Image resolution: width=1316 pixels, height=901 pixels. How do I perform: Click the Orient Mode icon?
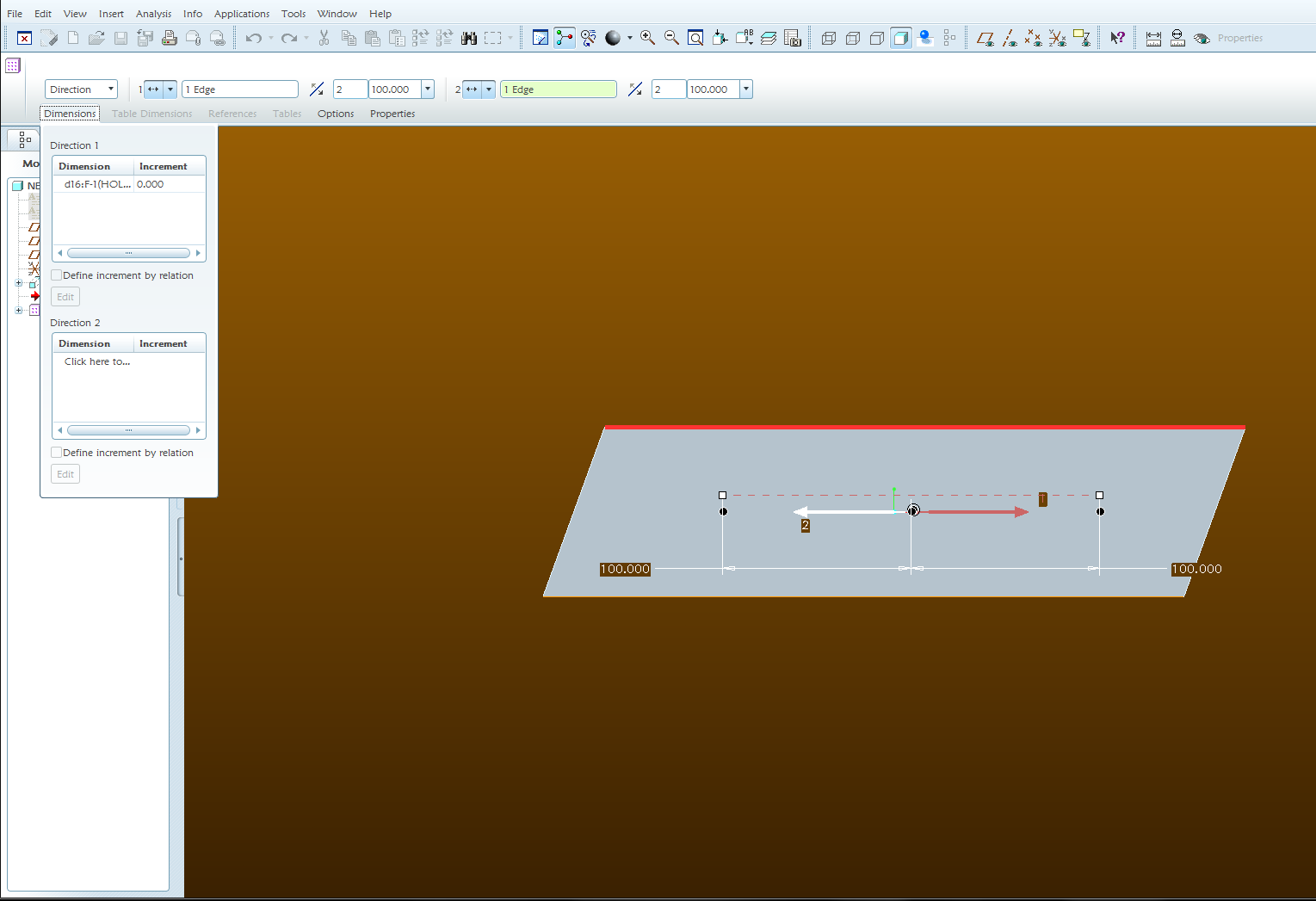coord(589,38)
